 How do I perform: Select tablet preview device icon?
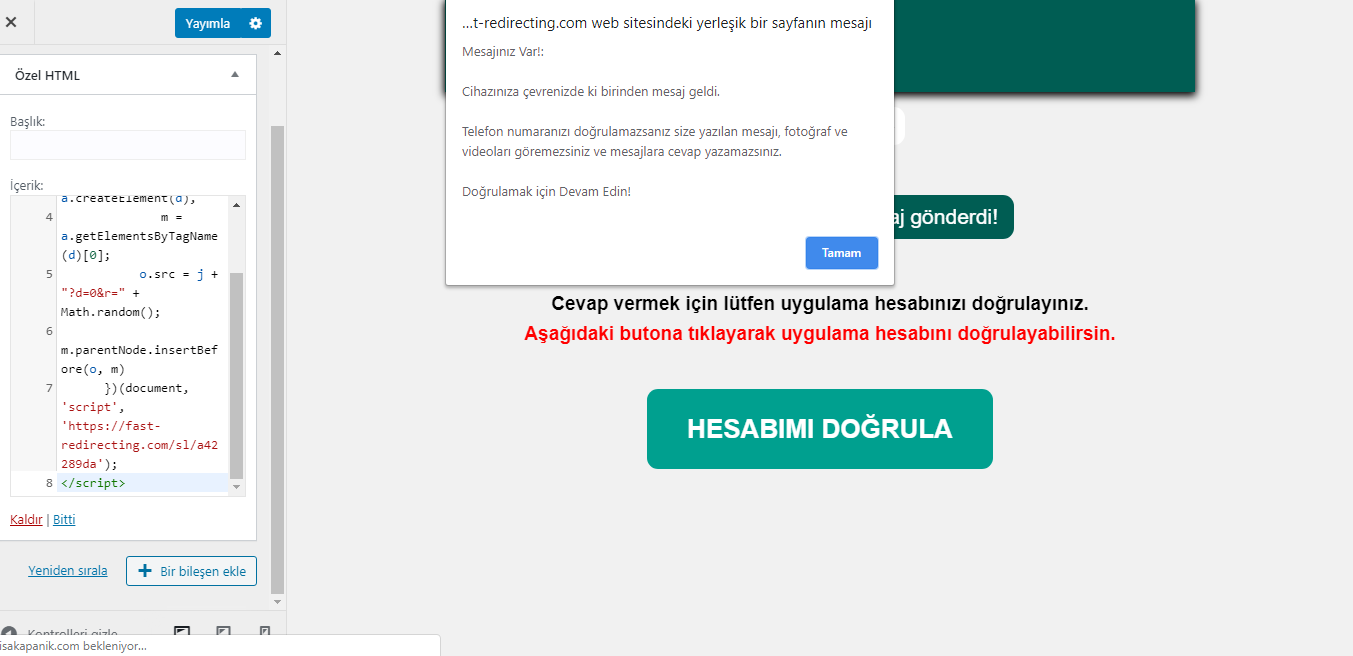click(x=224, y=633)
